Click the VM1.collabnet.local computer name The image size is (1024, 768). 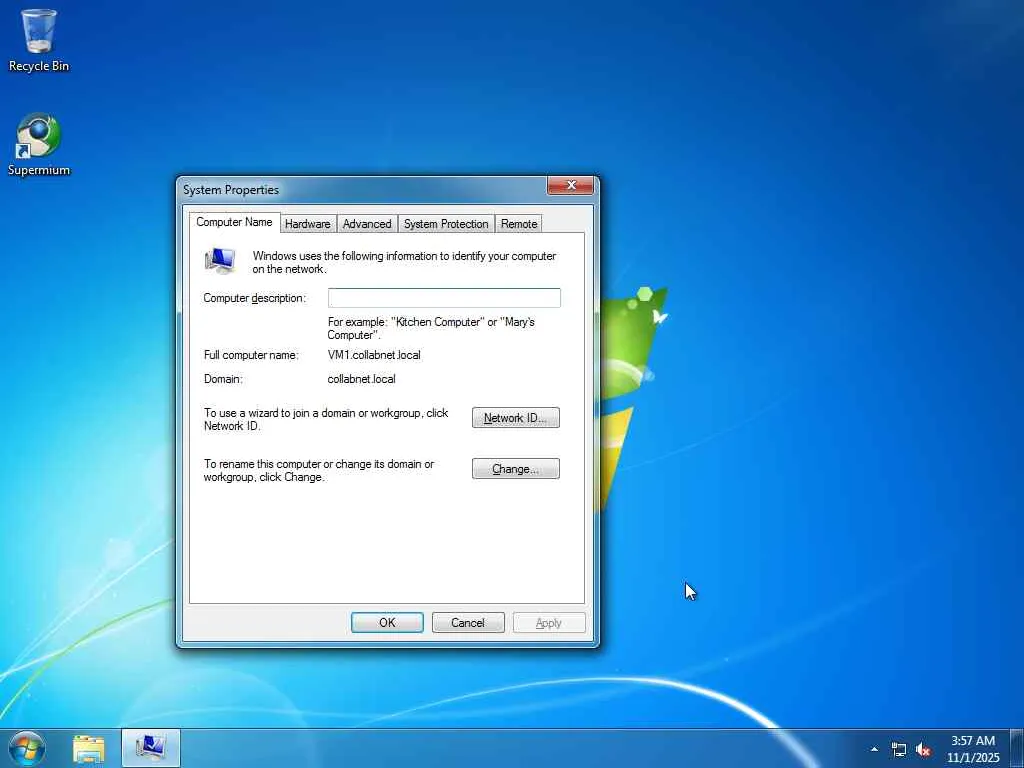tap(374, 355)
